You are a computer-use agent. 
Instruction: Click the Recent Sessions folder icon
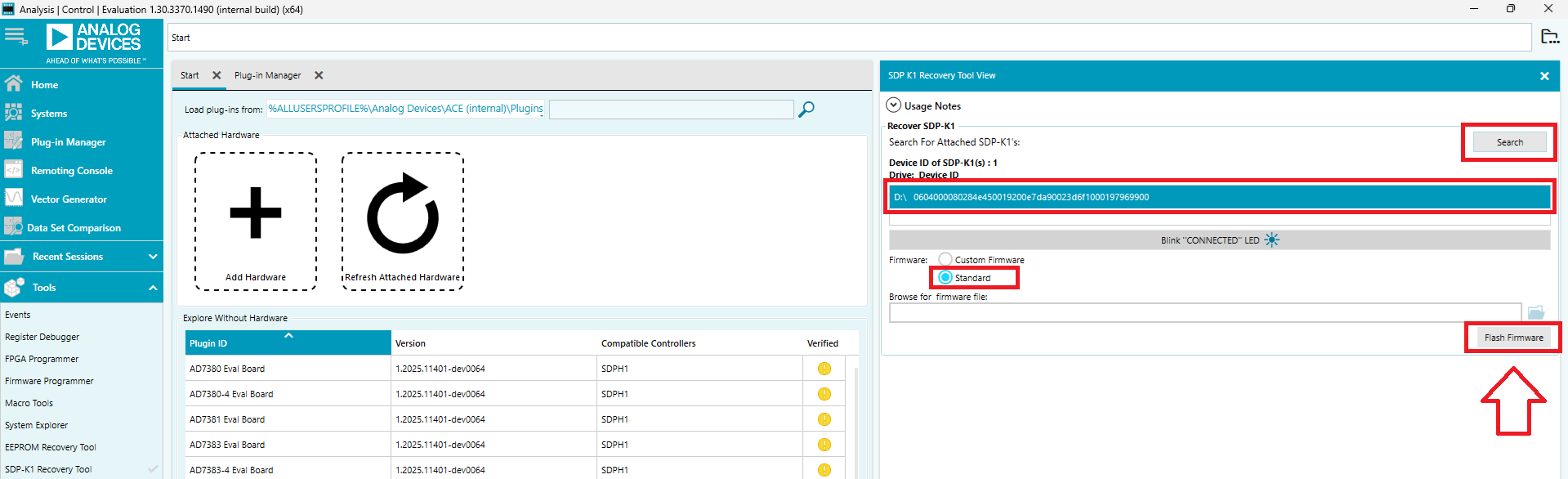coord(14,257)
